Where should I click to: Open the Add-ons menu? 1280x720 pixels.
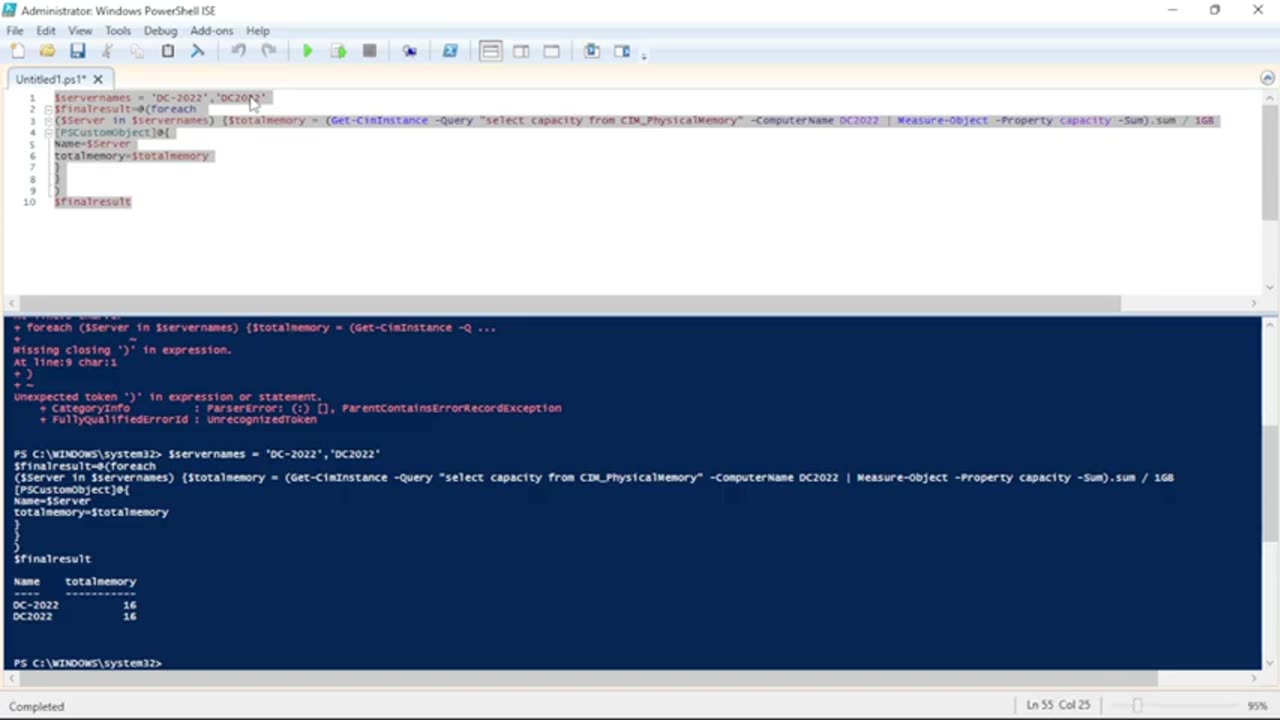[x=211, y=31]
